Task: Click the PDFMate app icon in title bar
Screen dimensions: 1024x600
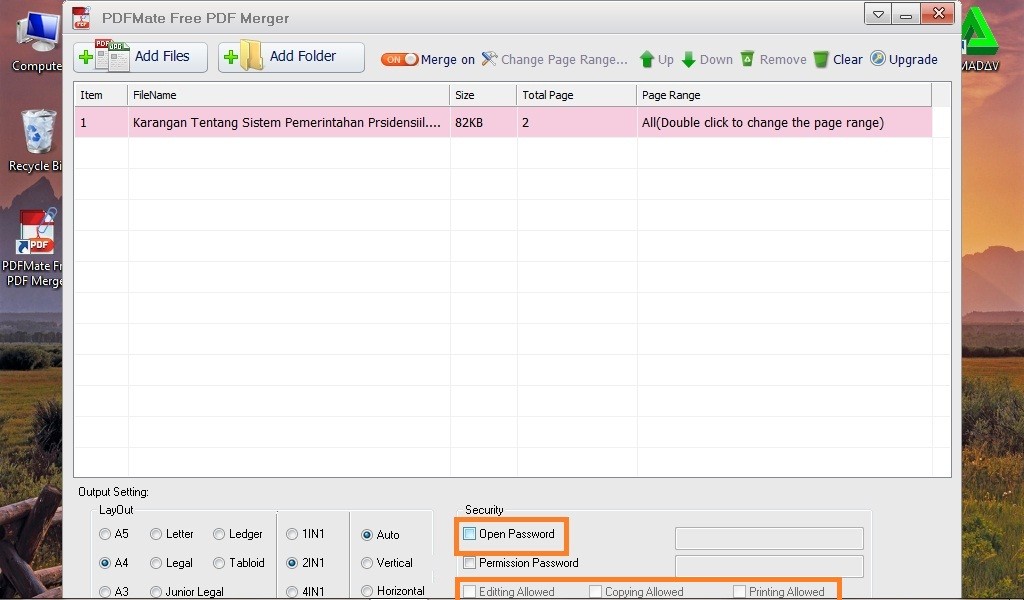Action: (81, 18)
